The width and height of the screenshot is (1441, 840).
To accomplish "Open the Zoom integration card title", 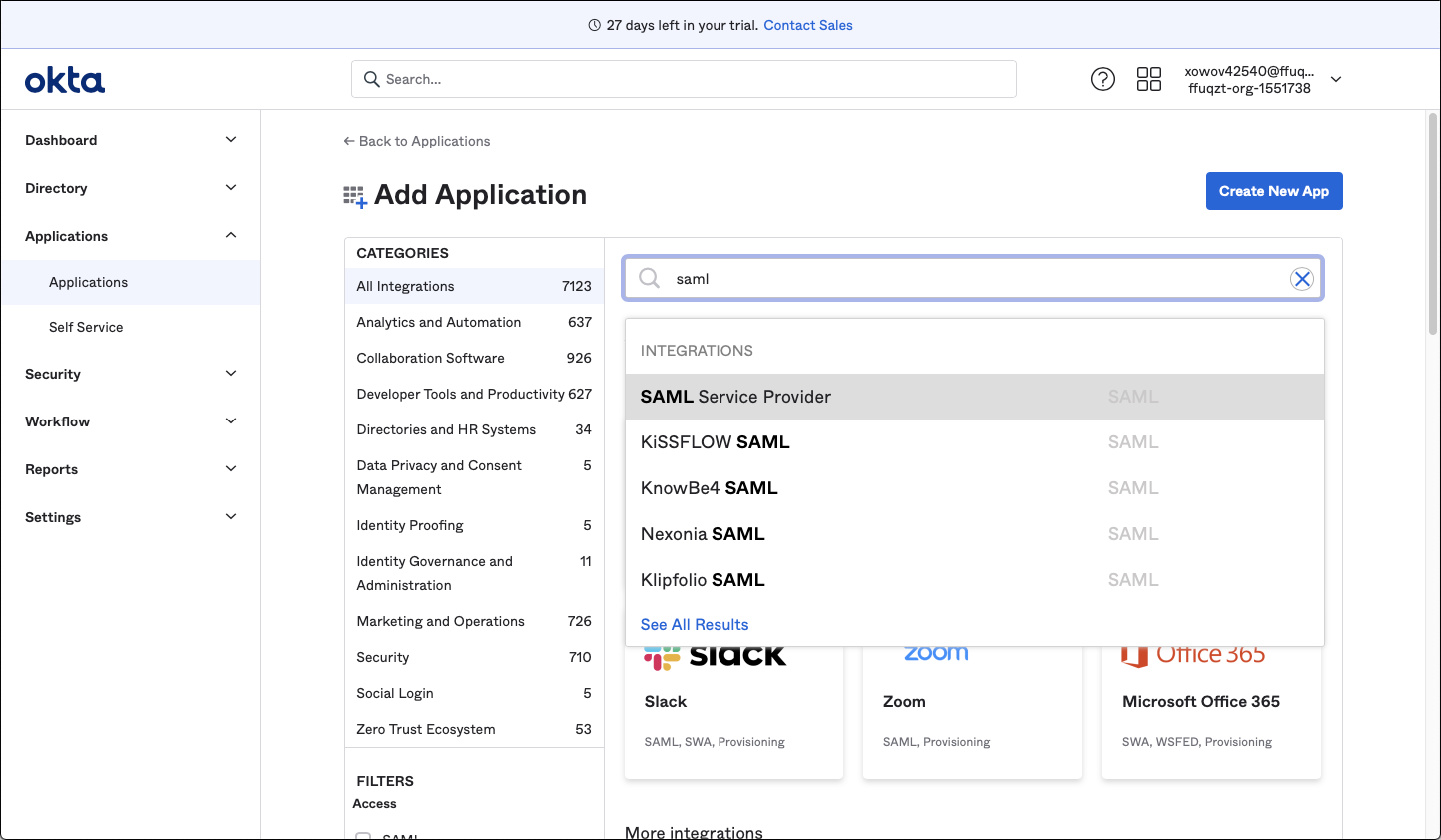I will point(904,702).
